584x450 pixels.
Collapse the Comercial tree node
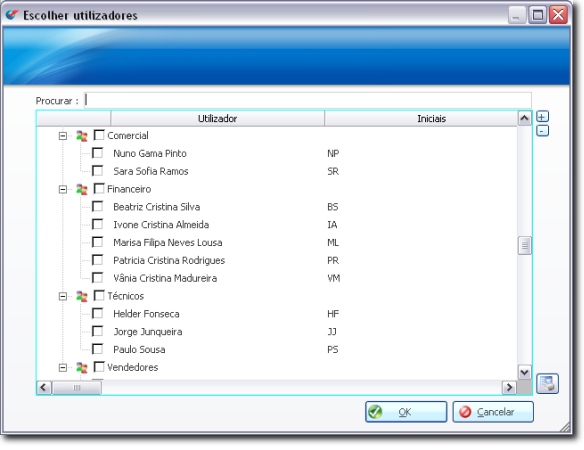(63, 136)
